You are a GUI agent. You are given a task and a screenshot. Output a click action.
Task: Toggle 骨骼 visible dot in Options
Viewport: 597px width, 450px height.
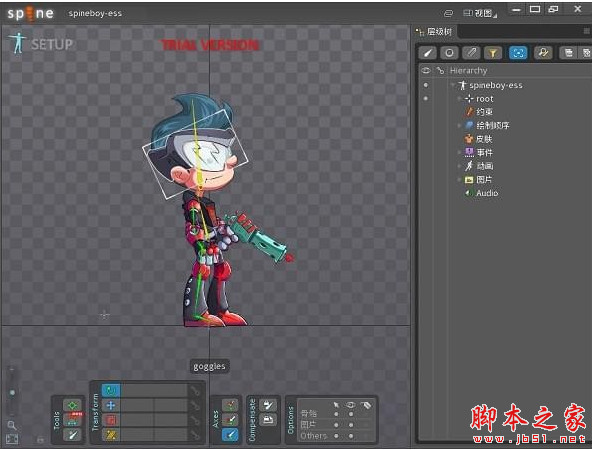pos(351,414)
